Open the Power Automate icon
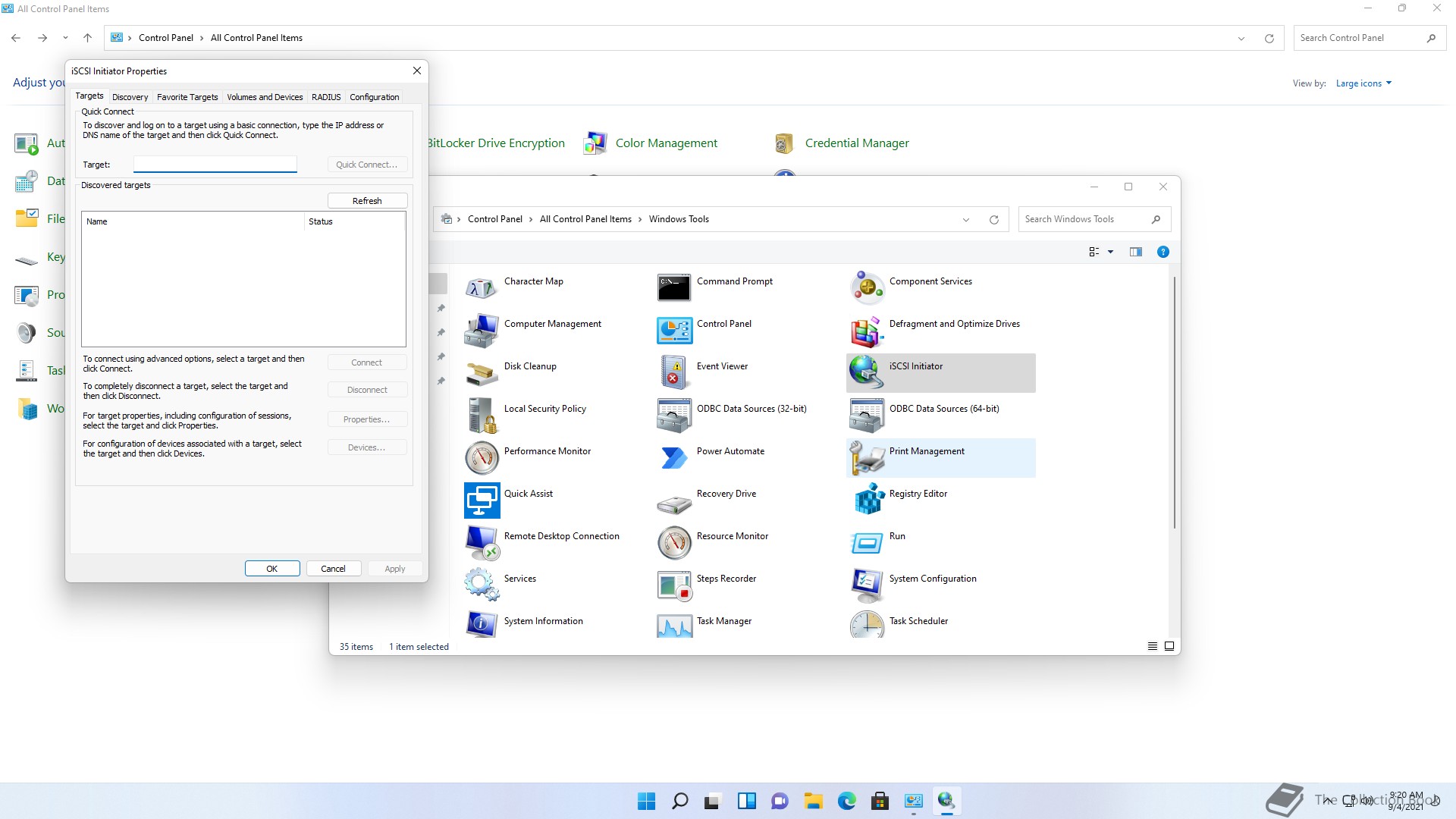The height and width of the screenshot is (819, 1456). [x=674, y=458]
